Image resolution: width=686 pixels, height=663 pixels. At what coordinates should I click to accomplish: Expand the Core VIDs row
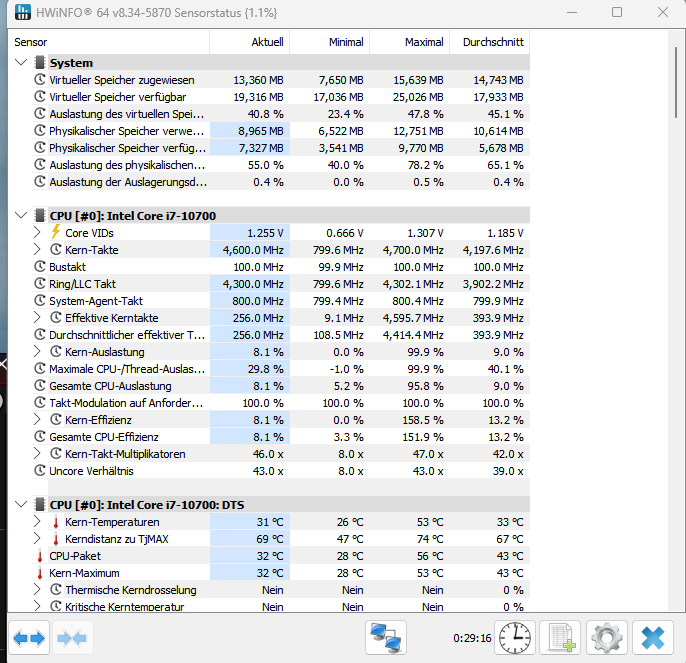[37, 232]
